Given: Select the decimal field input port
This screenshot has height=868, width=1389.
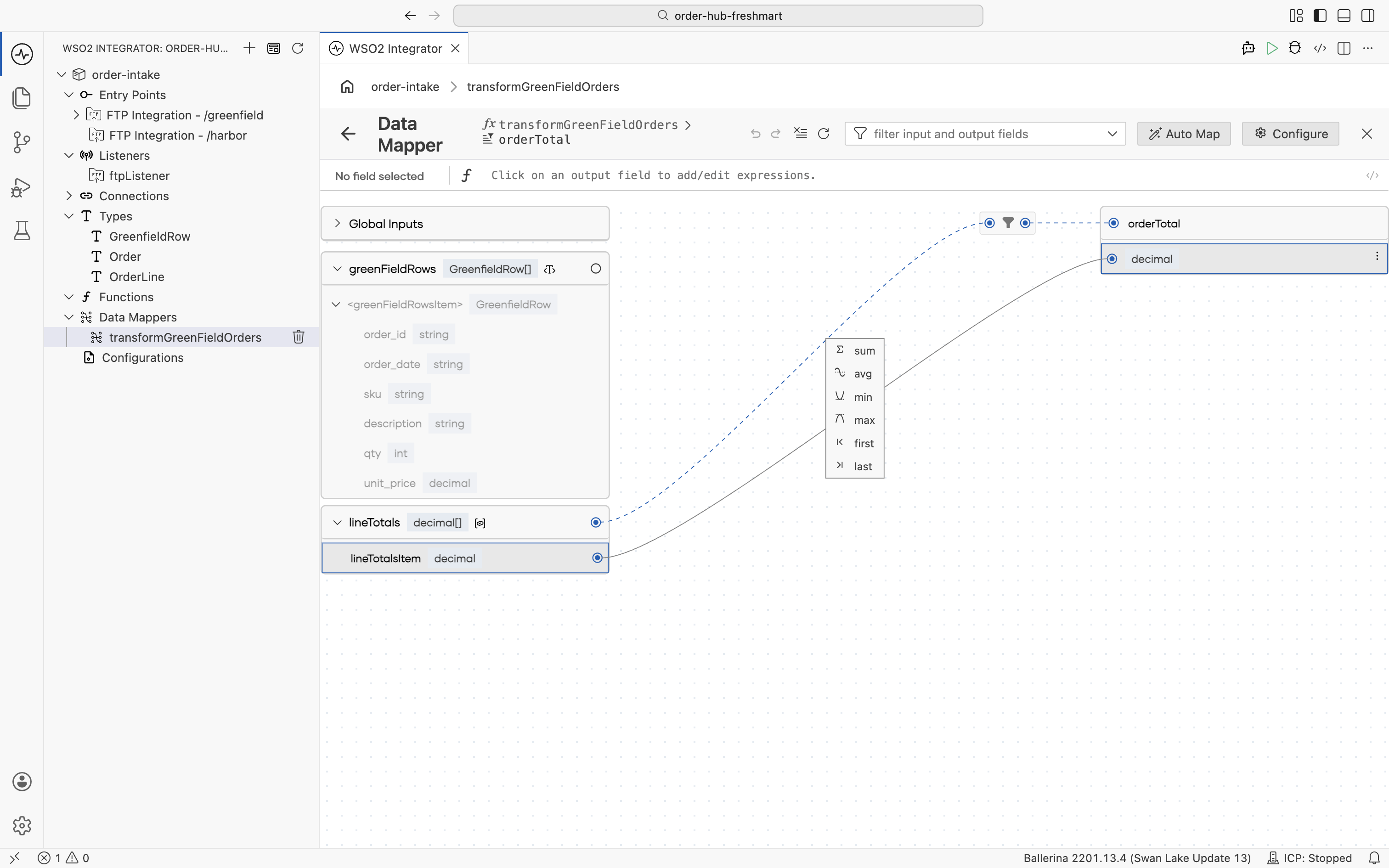Looking at the screenshot, I should [1112, 259].
